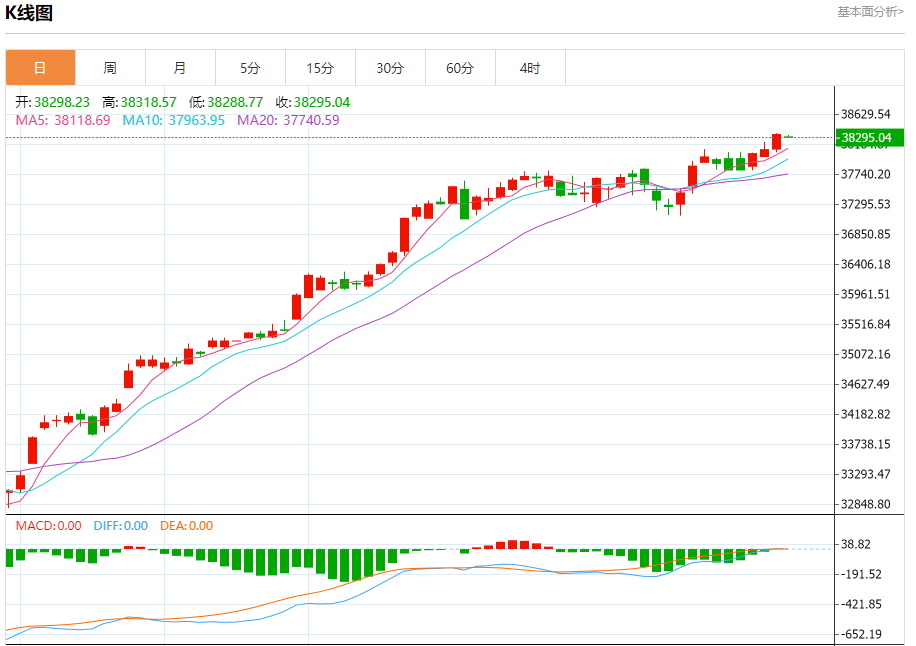Screen dimensions: 916x646
Task: Click the 37740.20 axis label
Action: pos(866,174)
